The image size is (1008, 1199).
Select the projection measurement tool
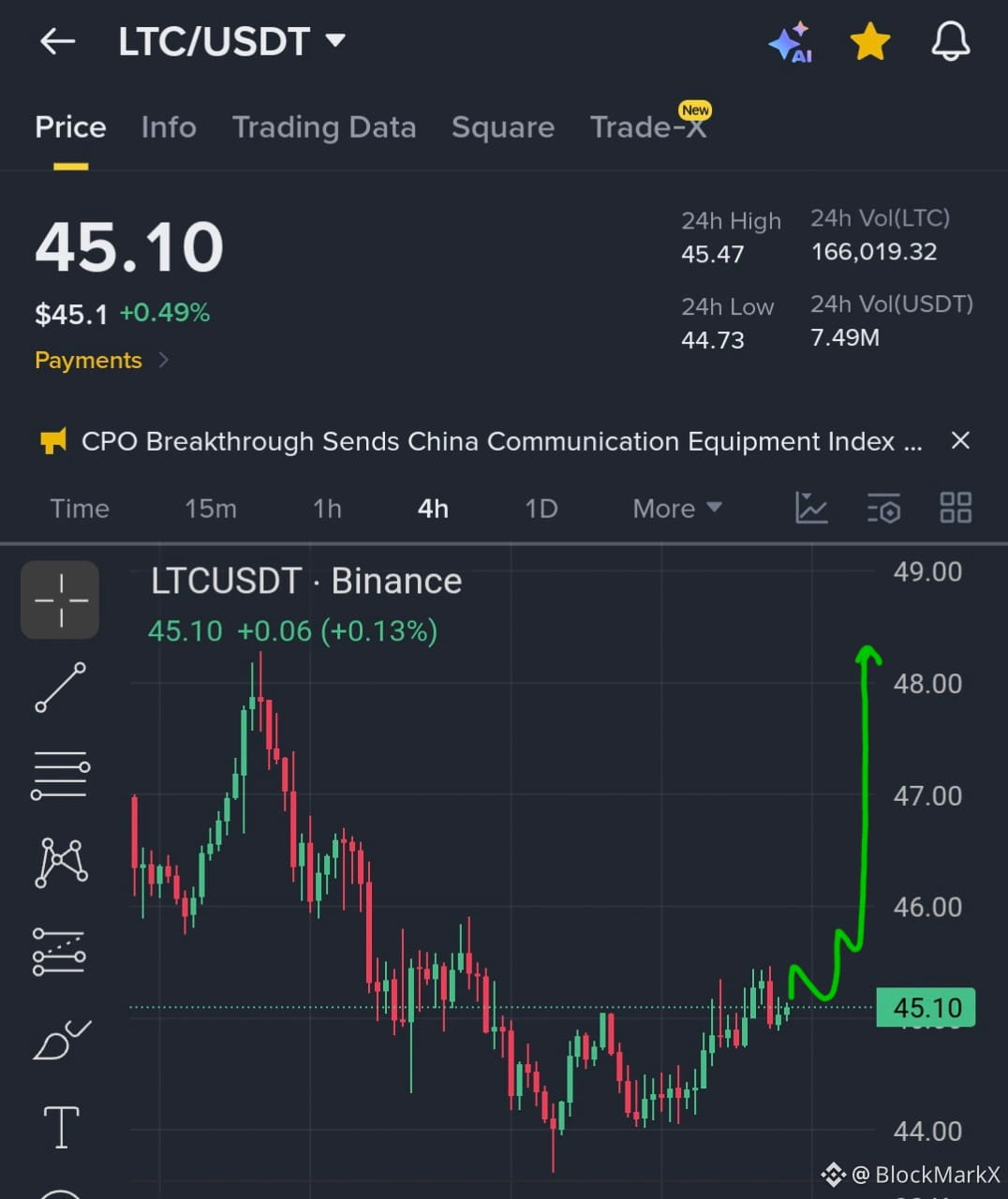click(59, 952)
